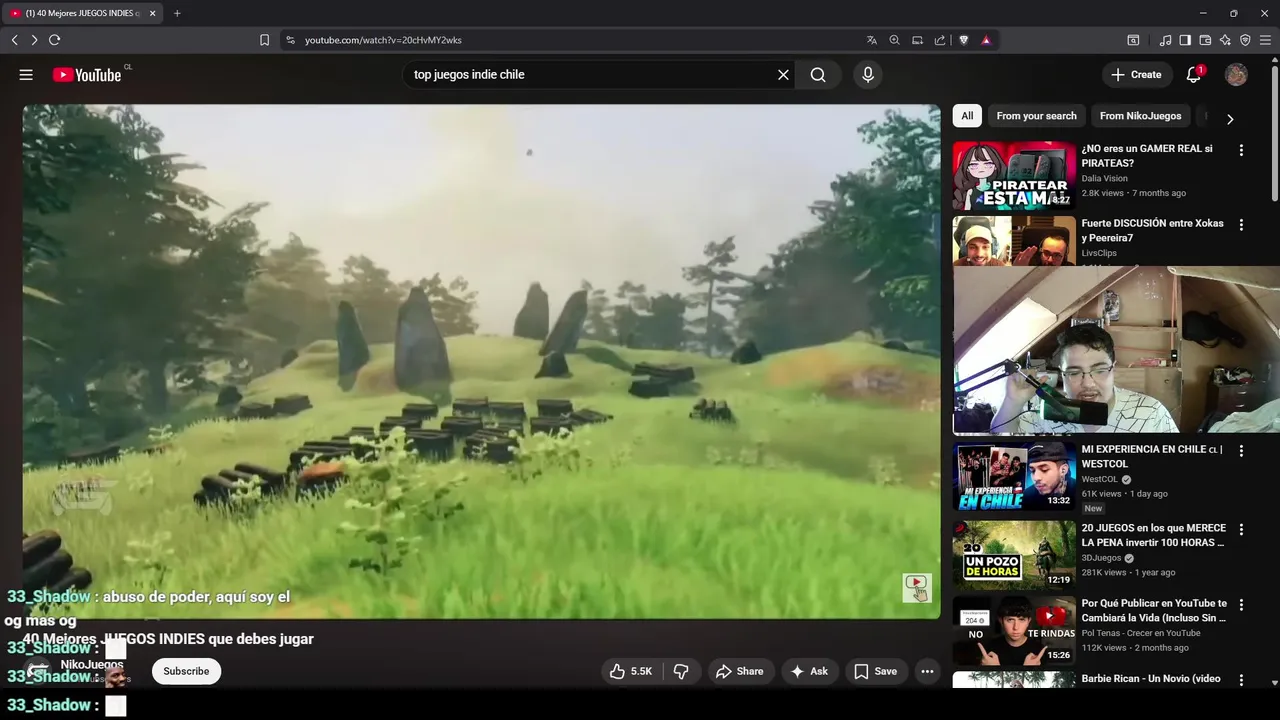This screenshot has width=1280, height=720.
Task: Open options for Por Qué Publicar en YouTube video
Action: pyautogui.click(x=1241, y=605)
